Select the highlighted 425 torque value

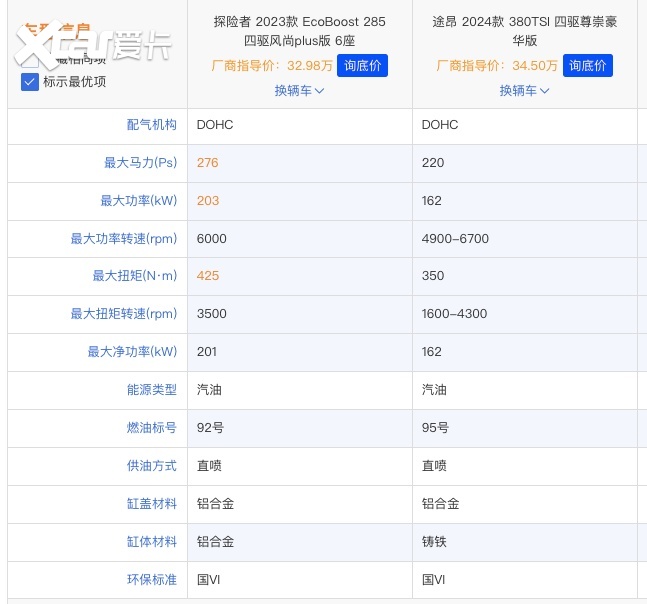(x=208, y=276)
